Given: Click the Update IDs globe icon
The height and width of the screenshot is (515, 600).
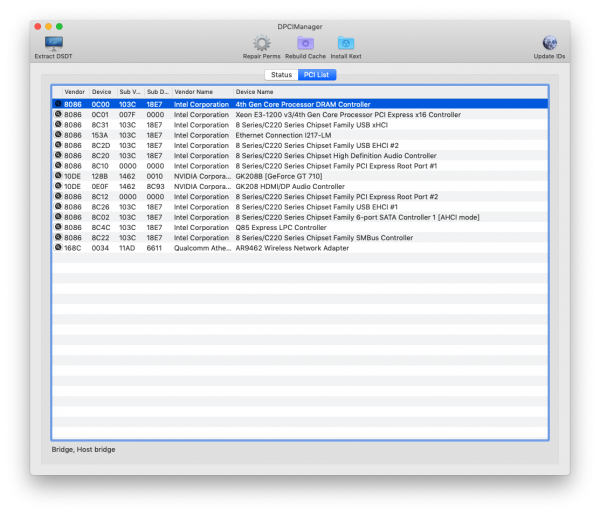Looking at the screenshot, I should [x=549, y=43].
